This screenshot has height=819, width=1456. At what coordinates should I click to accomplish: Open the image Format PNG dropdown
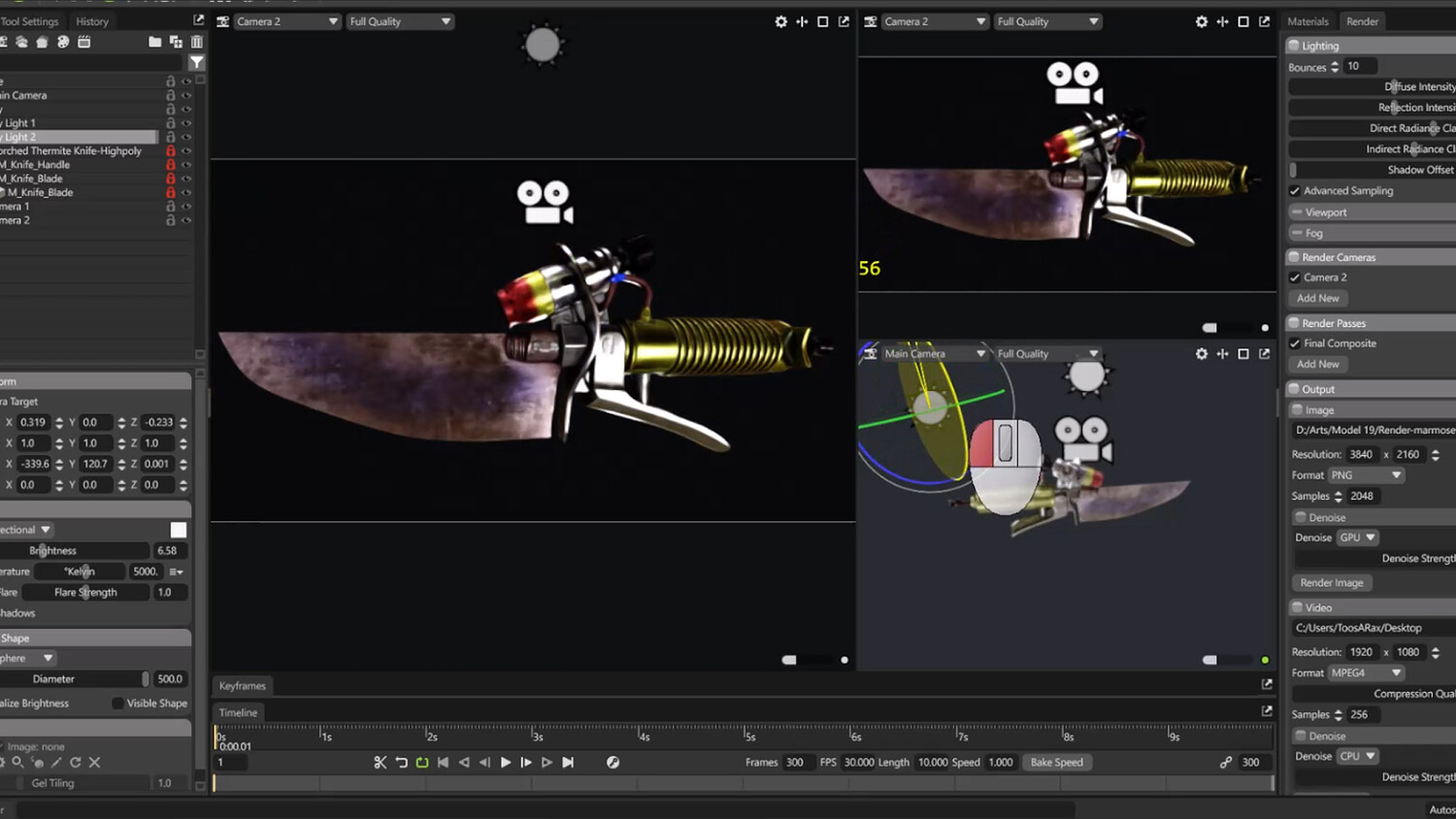coord(1367,475)
